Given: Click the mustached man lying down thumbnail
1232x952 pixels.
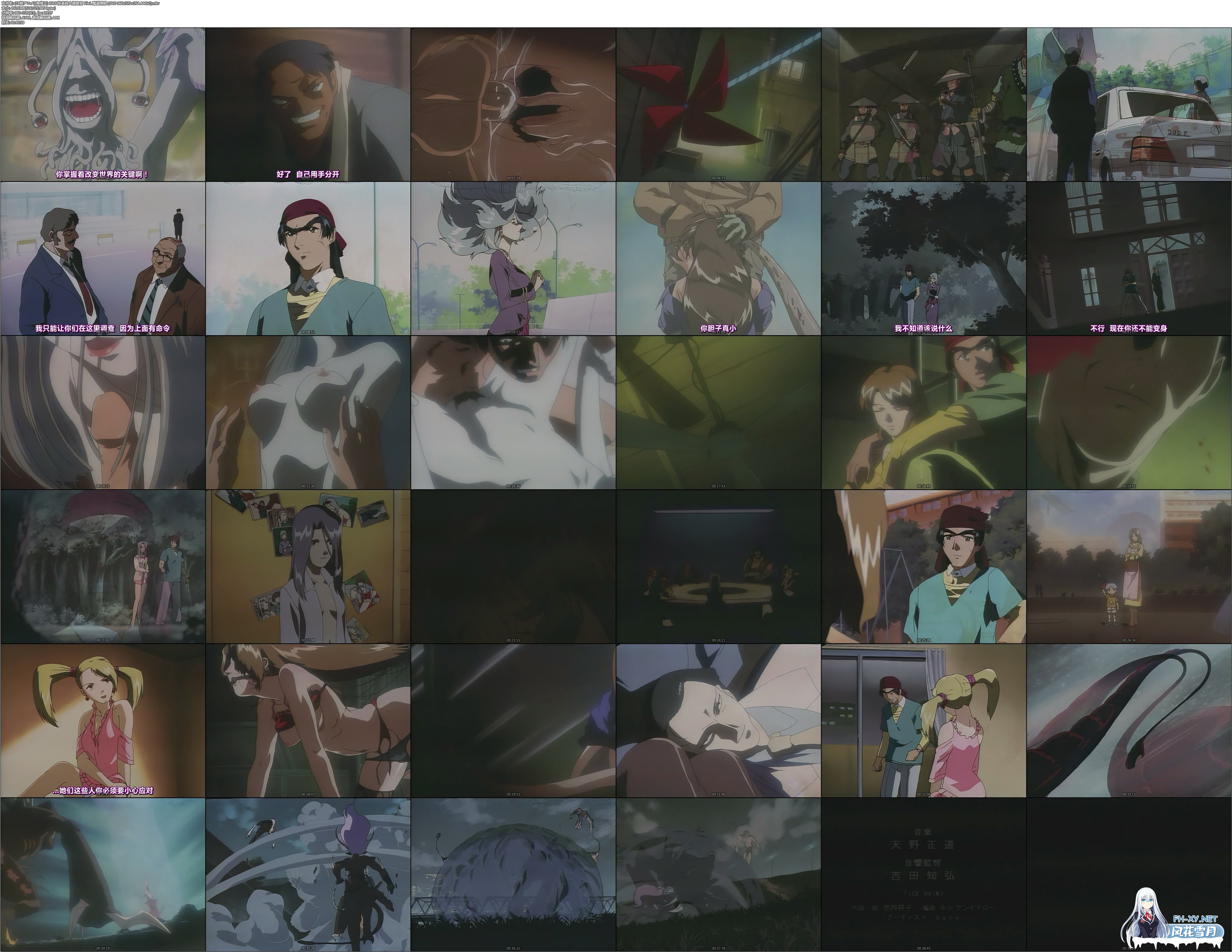Looking at the screenshot, I should click(x=718, y=720).
